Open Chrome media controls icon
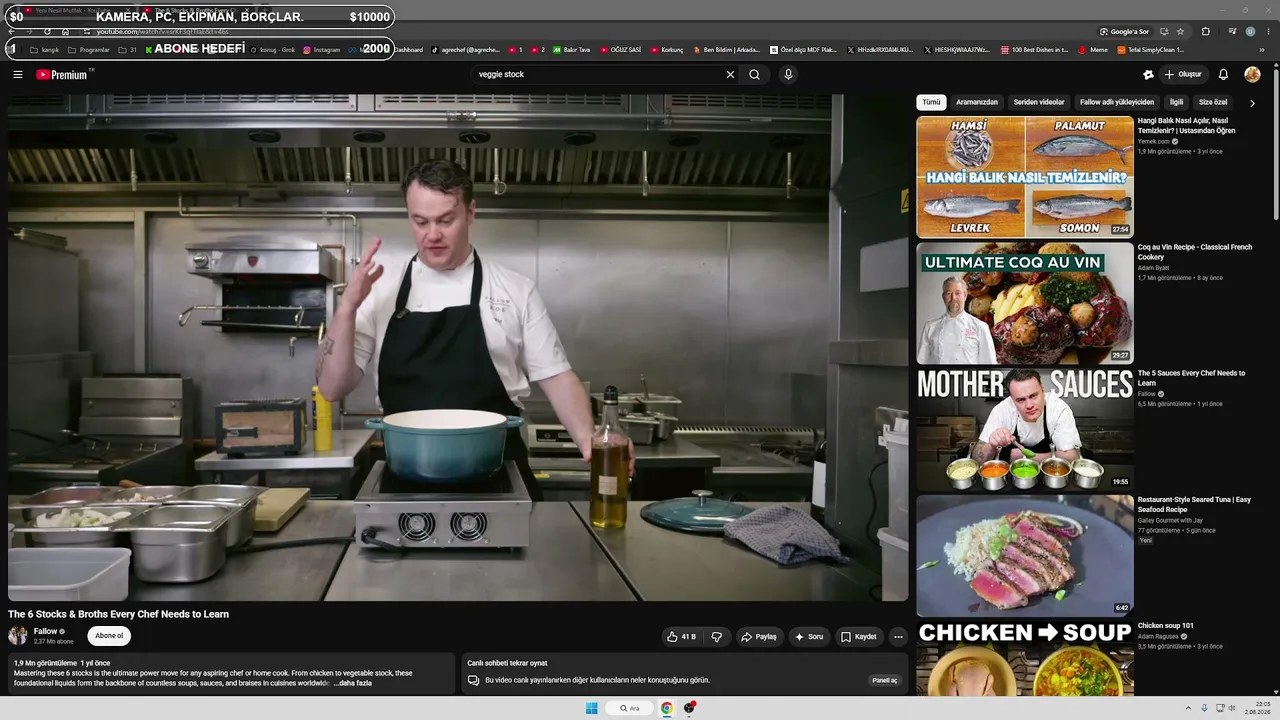Screen dimensions: 1280x720 (1232, 31)
